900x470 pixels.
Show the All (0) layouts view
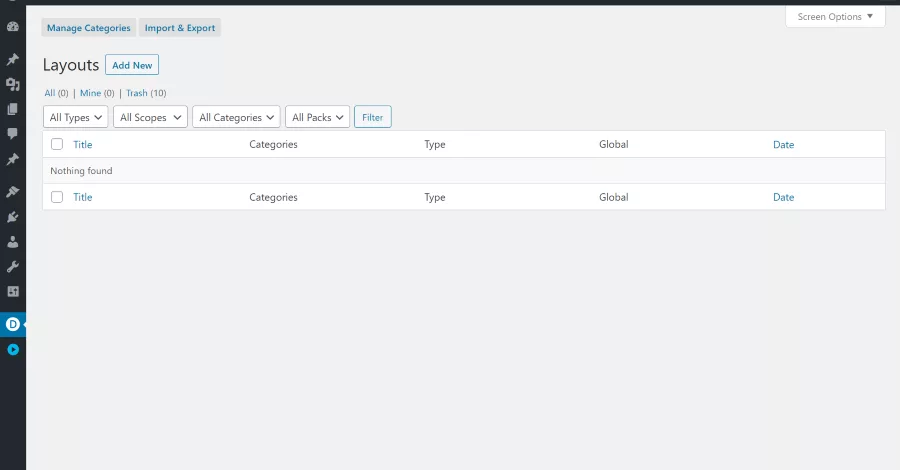(56, 93)
